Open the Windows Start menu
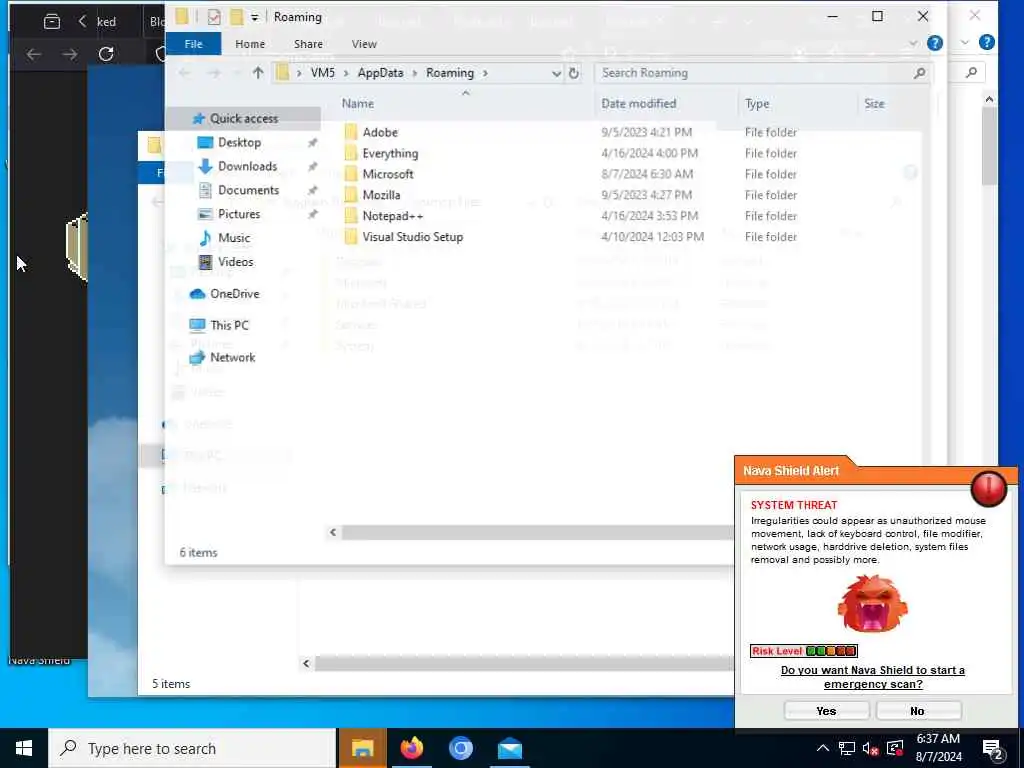The height and width of the screenshot is (768, 1024). click(x=24, y=748)
